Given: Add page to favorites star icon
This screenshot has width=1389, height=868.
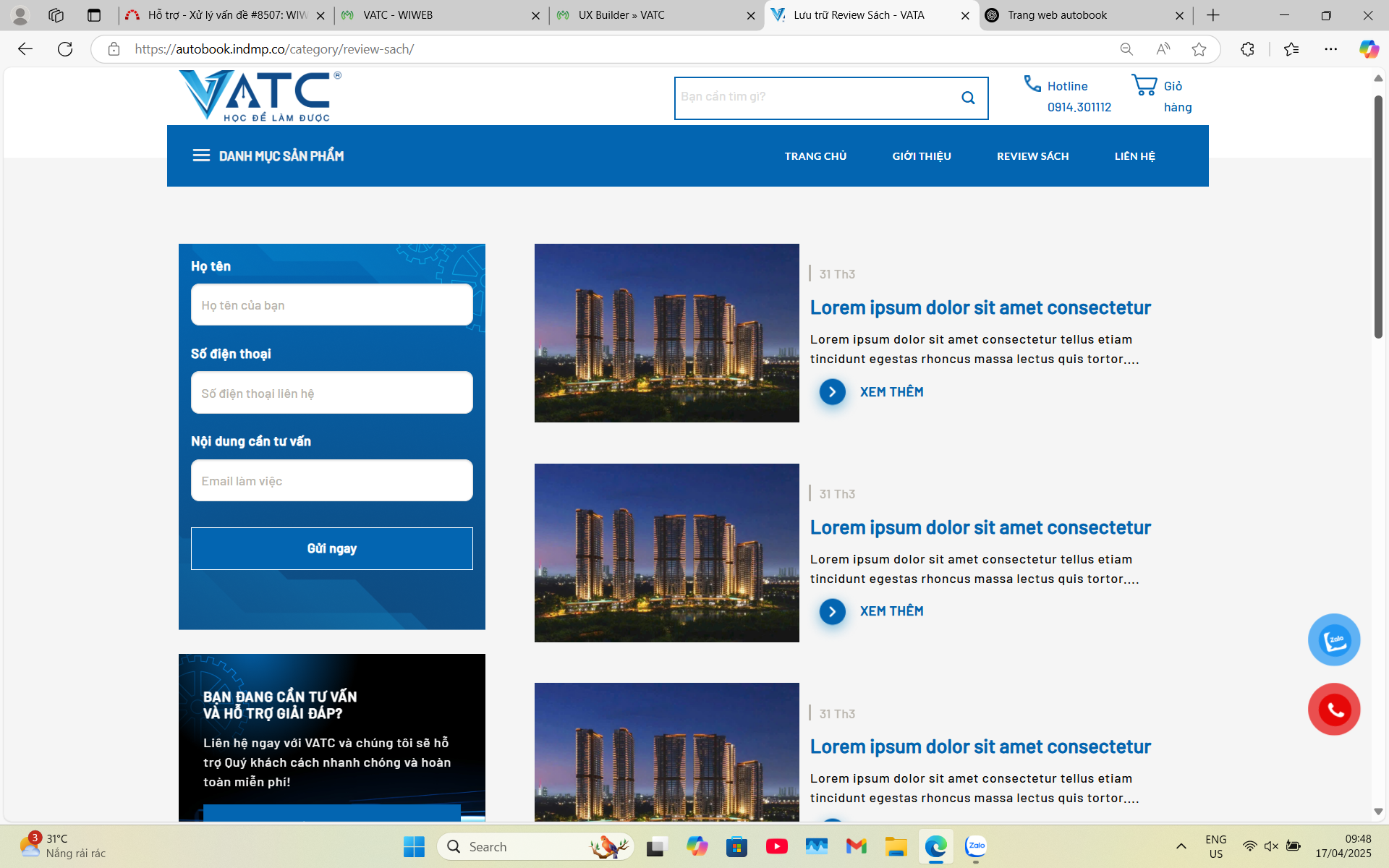Looking at the screenshot, I should click(x=1199, y=49).
